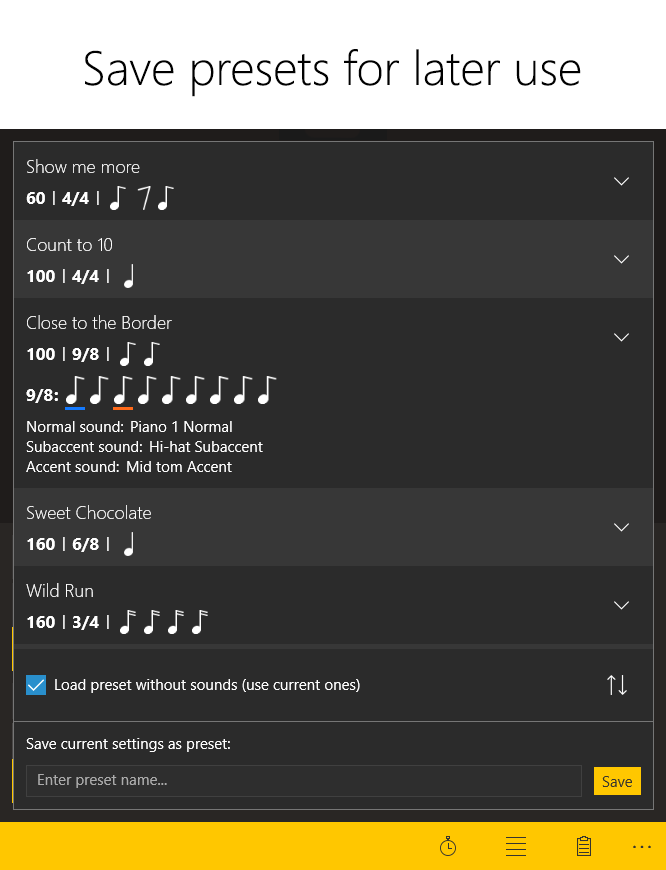Click blue-underlined first note in 9/8 pattern

click(75, 391)
